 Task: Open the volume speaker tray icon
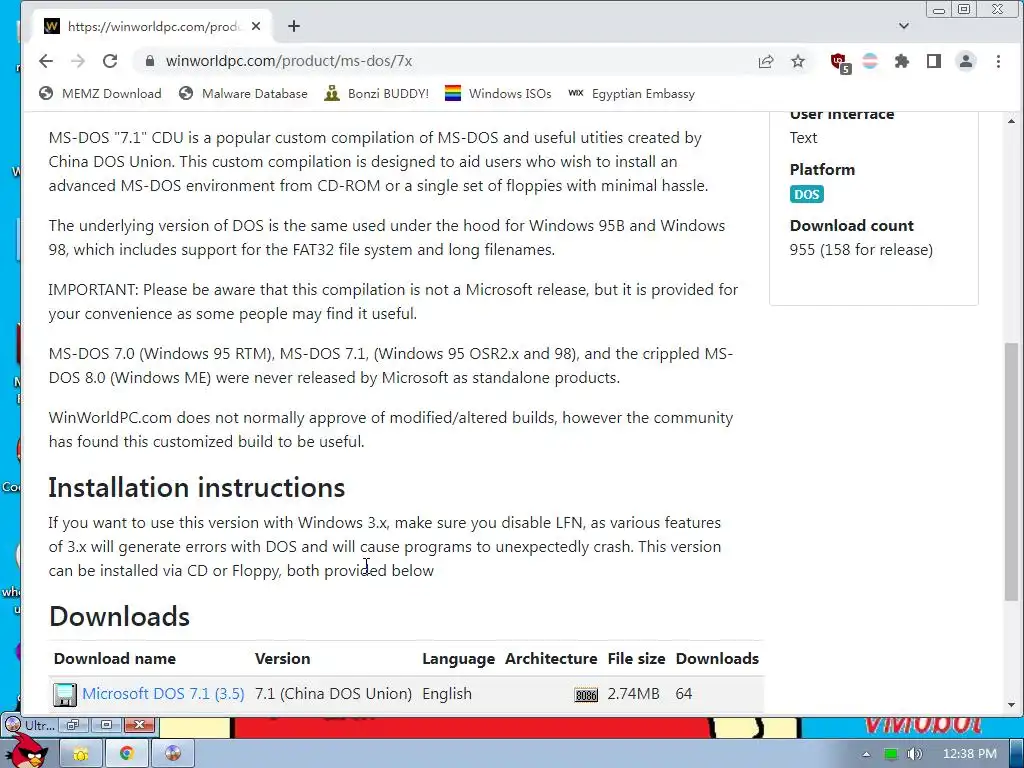pos(915,754)
